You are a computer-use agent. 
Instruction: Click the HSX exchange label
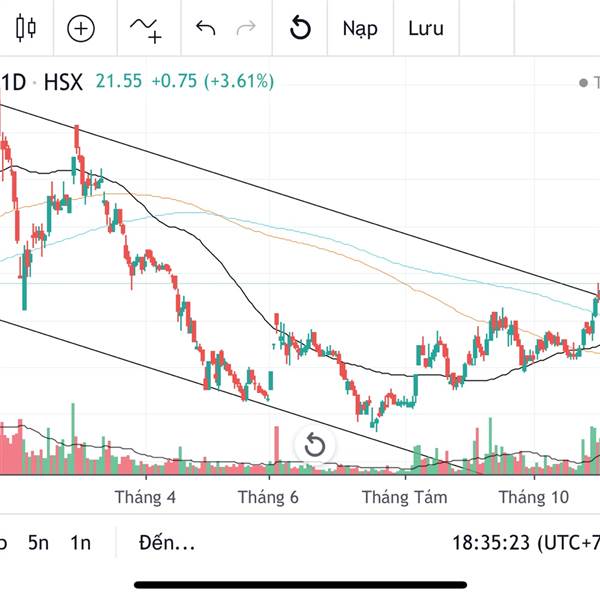63,82
